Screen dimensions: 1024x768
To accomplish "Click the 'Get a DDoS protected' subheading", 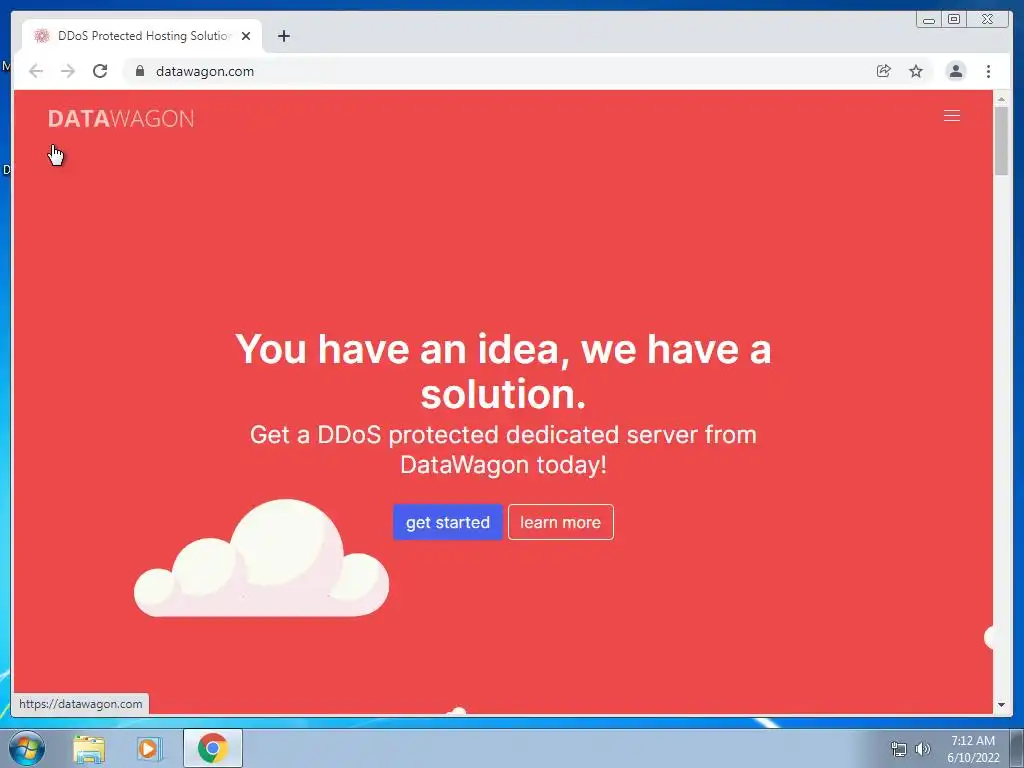I will click(x=503, y=449).
